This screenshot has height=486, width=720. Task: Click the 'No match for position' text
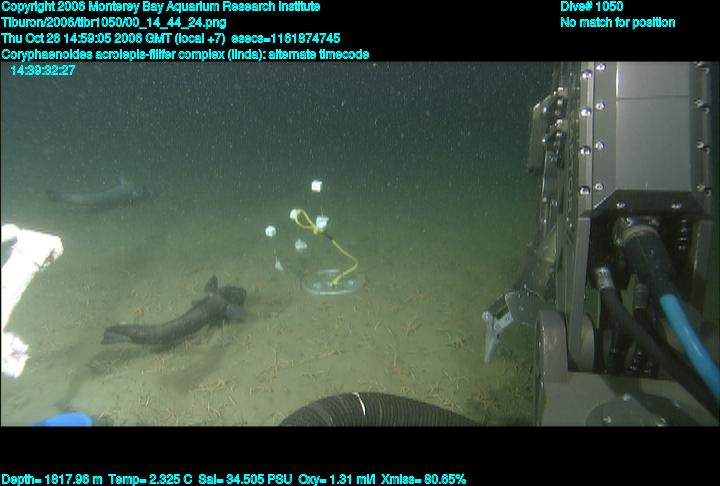click(x=618, y=23)
